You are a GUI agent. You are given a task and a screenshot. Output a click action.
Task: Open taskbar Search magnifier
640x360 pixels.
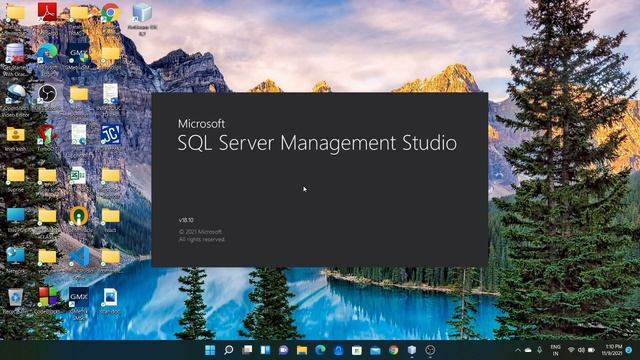point(229,350)
